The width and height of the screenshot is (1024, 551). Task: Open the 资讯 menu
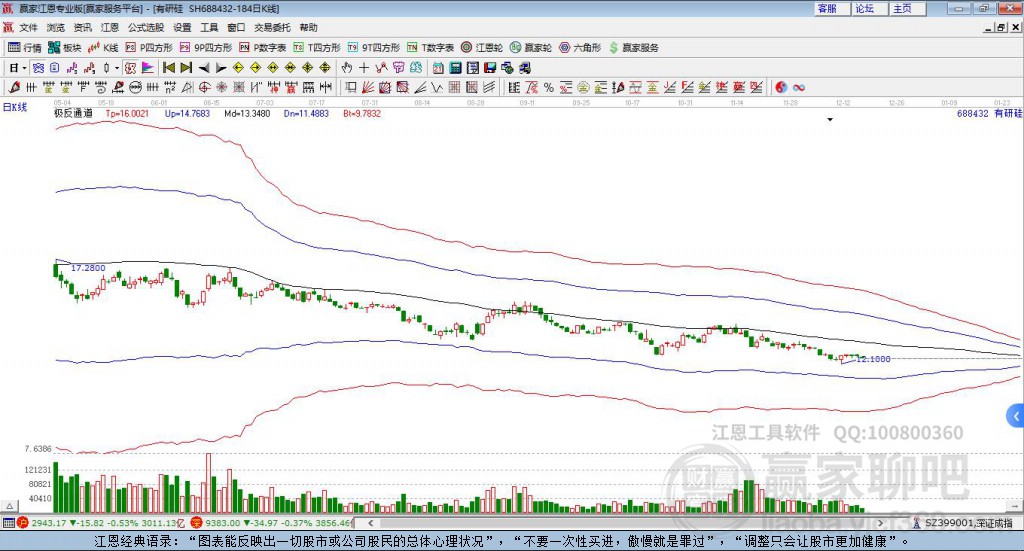[82, 27]
